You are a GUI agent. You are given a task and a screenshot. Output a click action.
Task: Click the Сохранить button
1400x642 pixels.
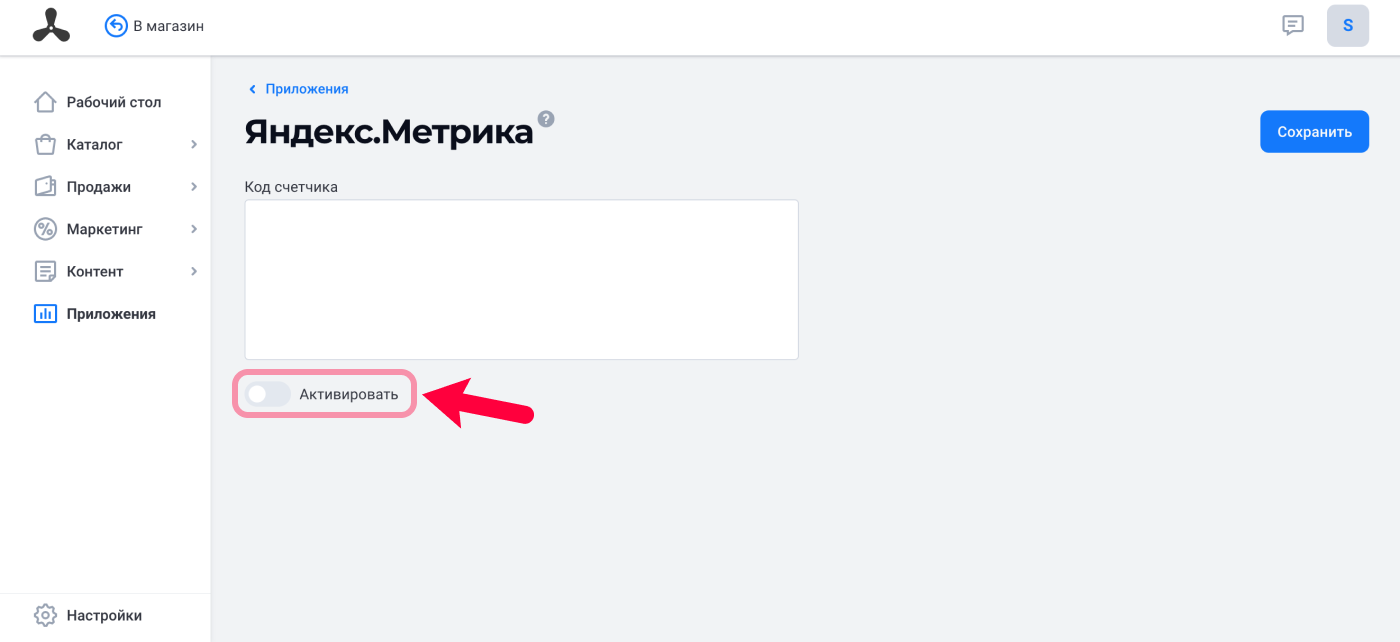[x=1314, y=131]
